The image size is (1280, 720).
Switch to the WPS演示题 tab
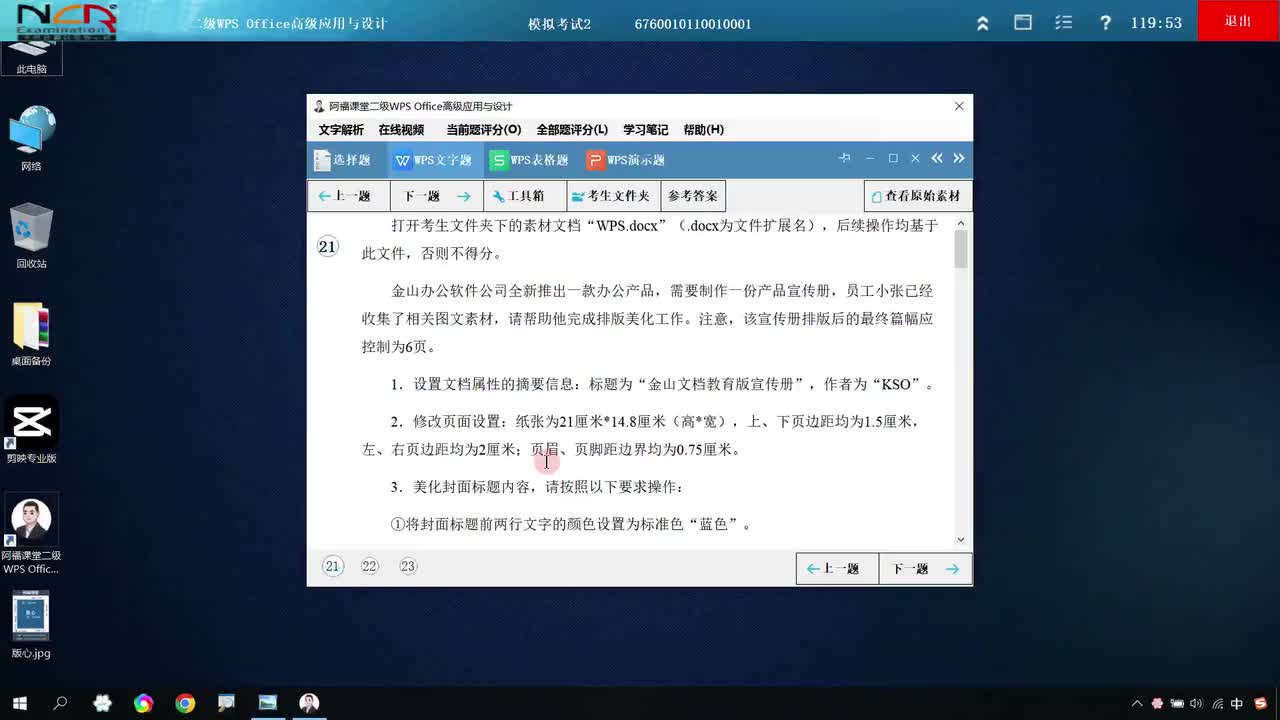click(626, 160)
